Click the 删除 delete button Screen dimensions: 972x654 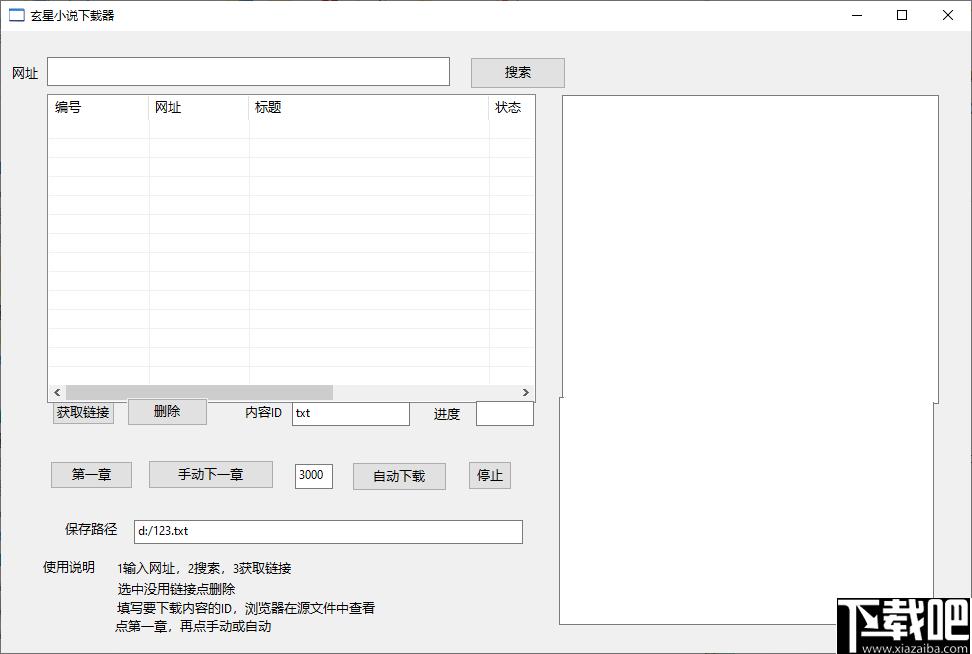[x=167, y=412]
